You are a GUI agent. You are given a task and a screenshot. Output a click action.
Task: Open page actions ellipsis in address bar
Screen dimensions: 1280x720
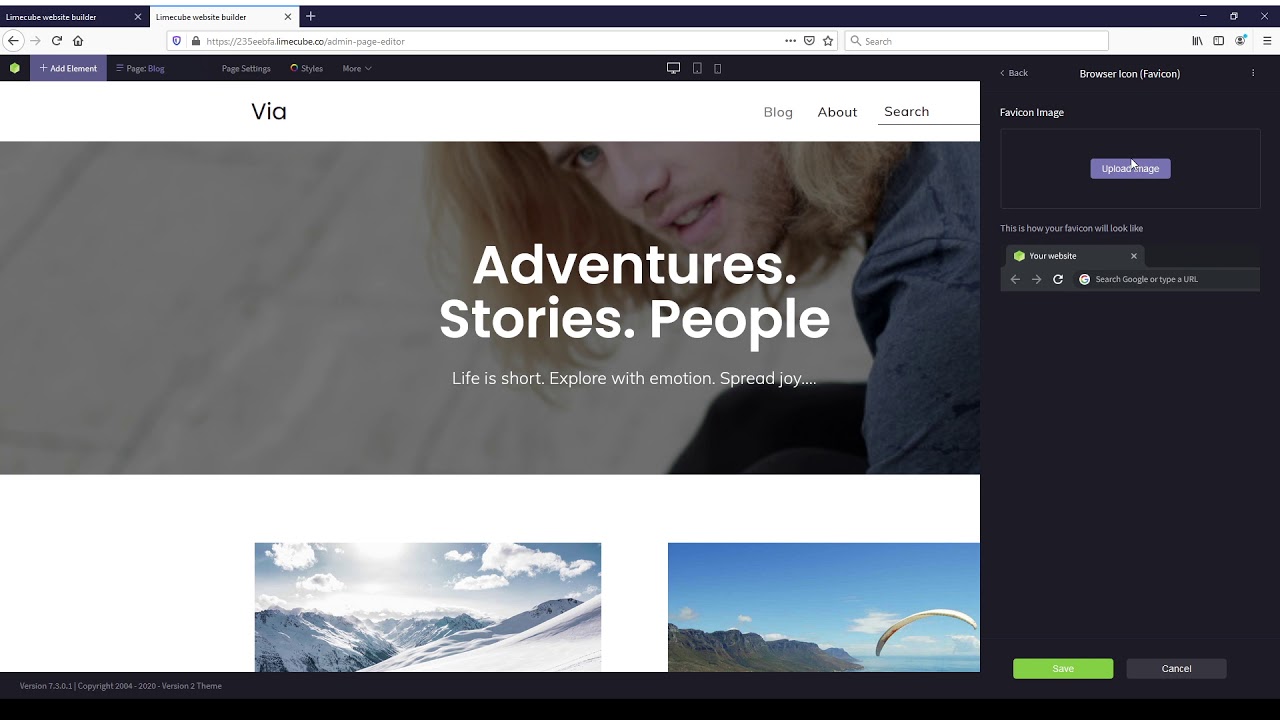click(790, 41)
